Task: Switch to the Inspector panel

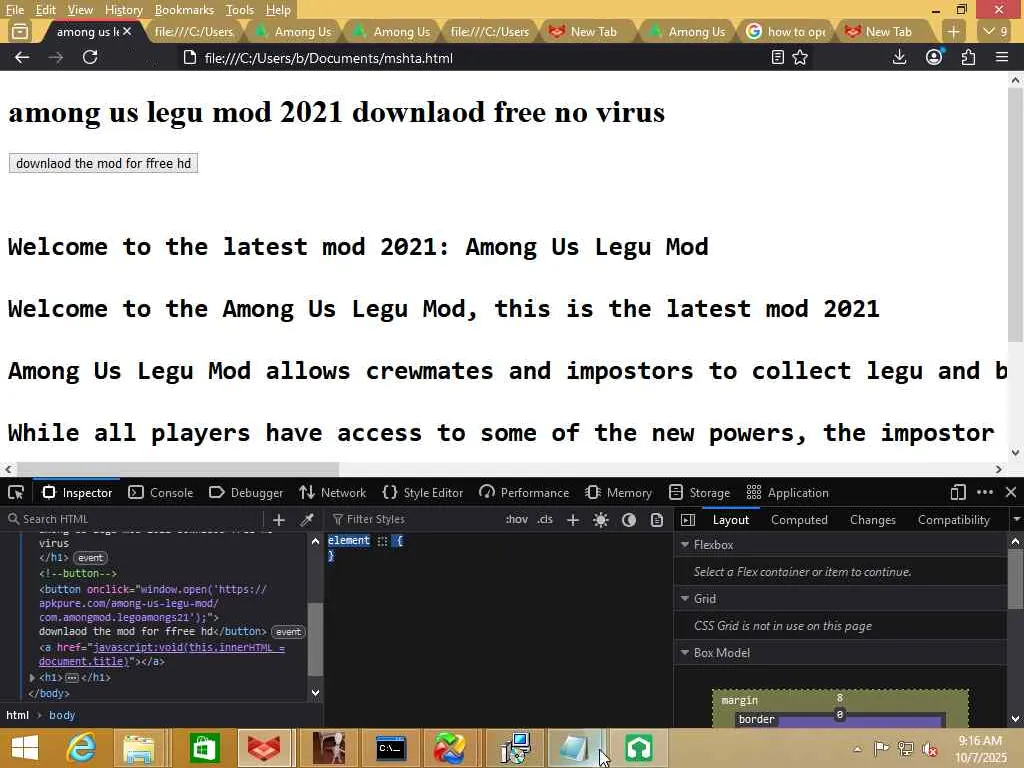Action: [x=78, y=492]
